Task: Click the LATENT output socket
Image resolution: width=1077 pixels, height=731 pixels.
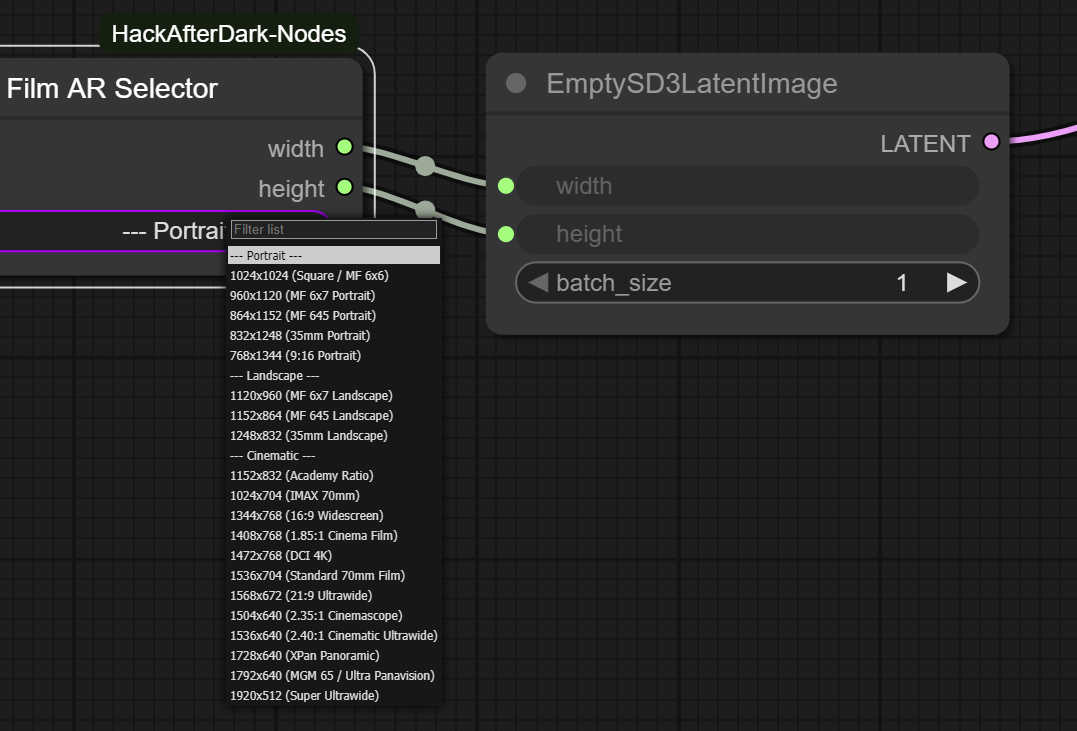Action: 991,142
